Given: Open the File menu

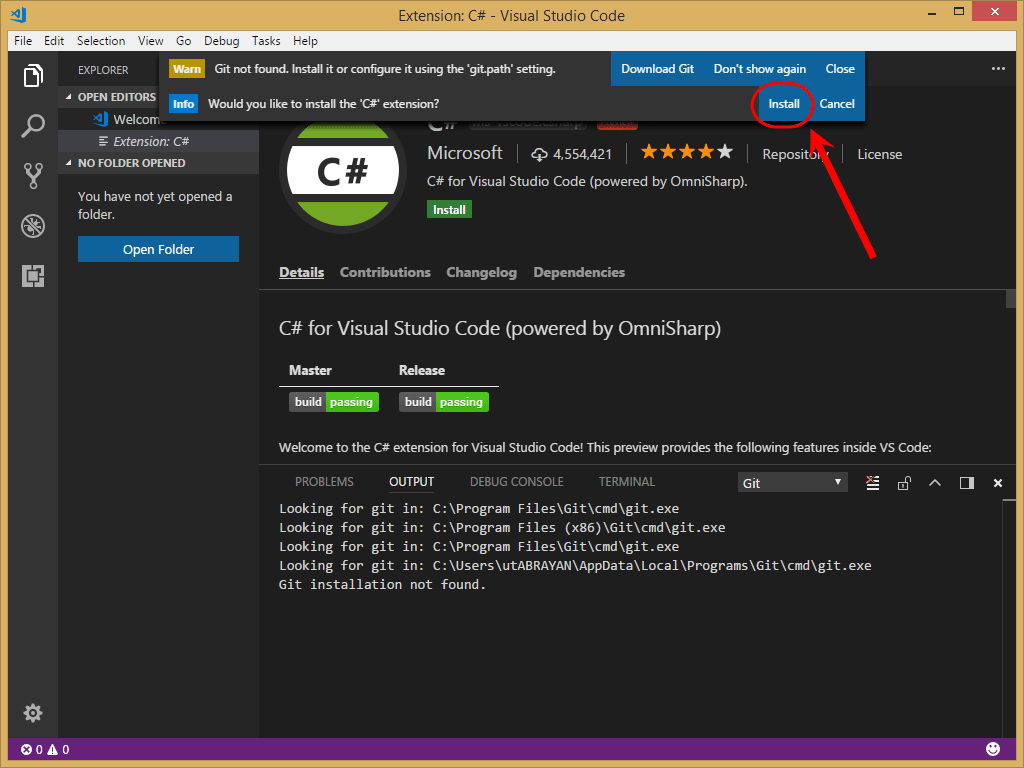Looking at the screenshot, I should click(23, 40).
